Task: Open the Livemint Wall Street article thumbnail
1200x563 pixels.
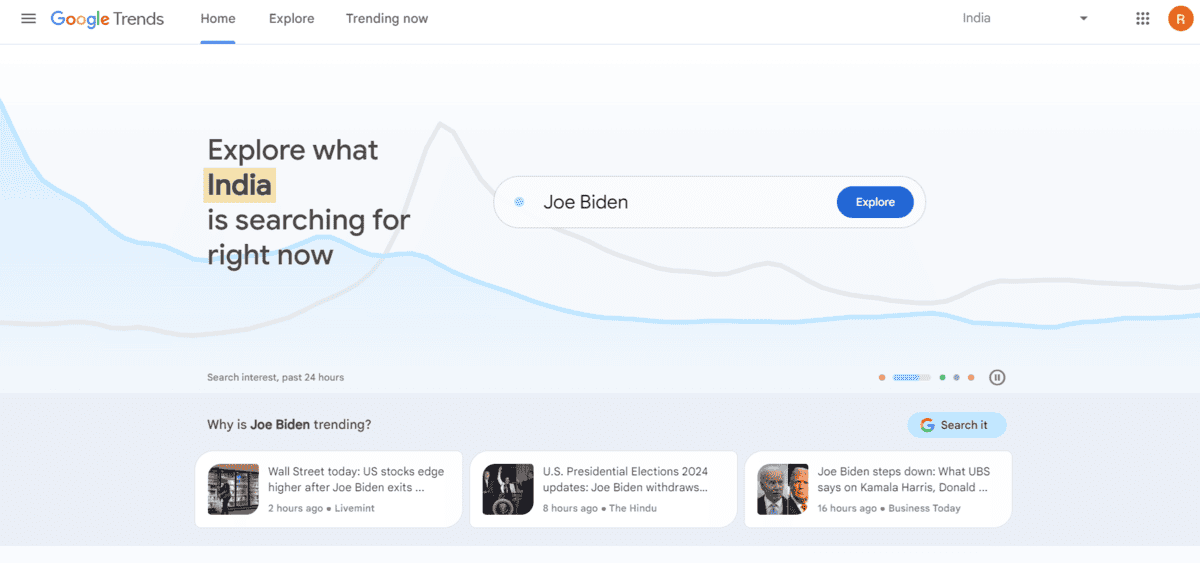Action: (234, 489)
